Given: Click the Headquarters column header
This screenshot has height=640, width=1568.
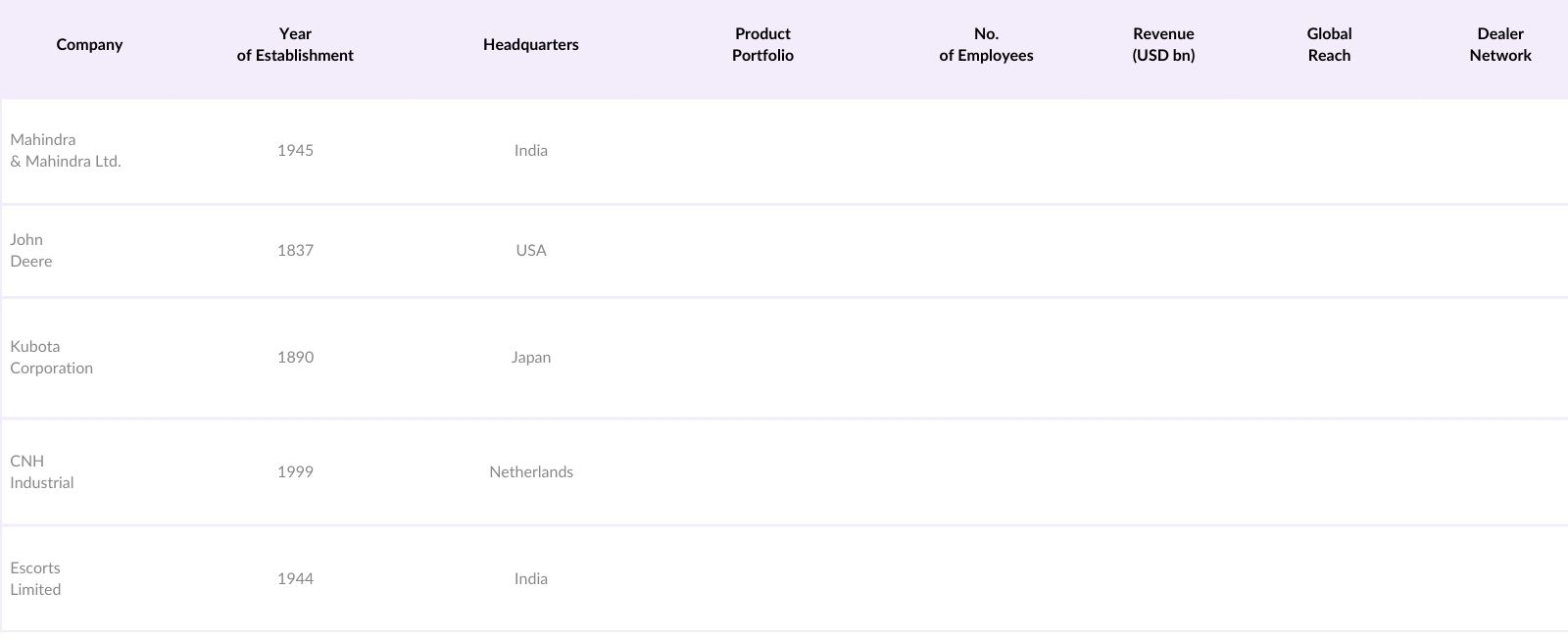Looking at the screenshot, I should click(530, 45).
